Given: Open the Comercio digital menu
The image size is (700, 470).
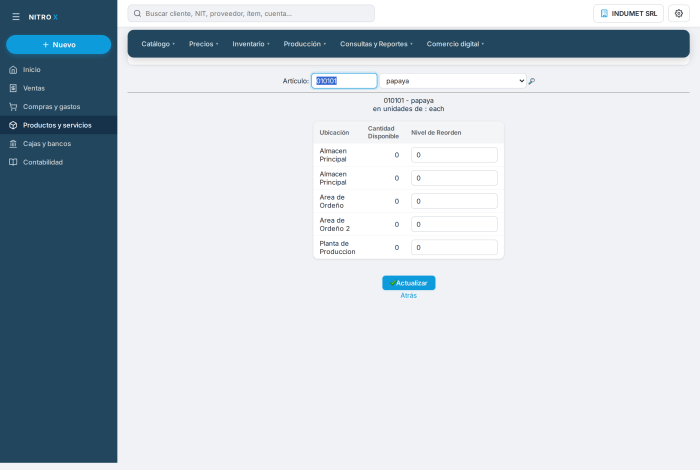Looking at the screenshot, I should 455,44.
